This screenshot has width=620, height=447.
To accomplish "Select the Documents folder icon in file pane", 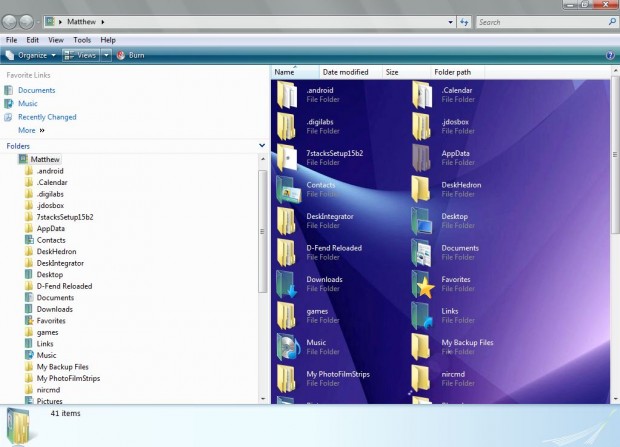I will coord(422,253).
